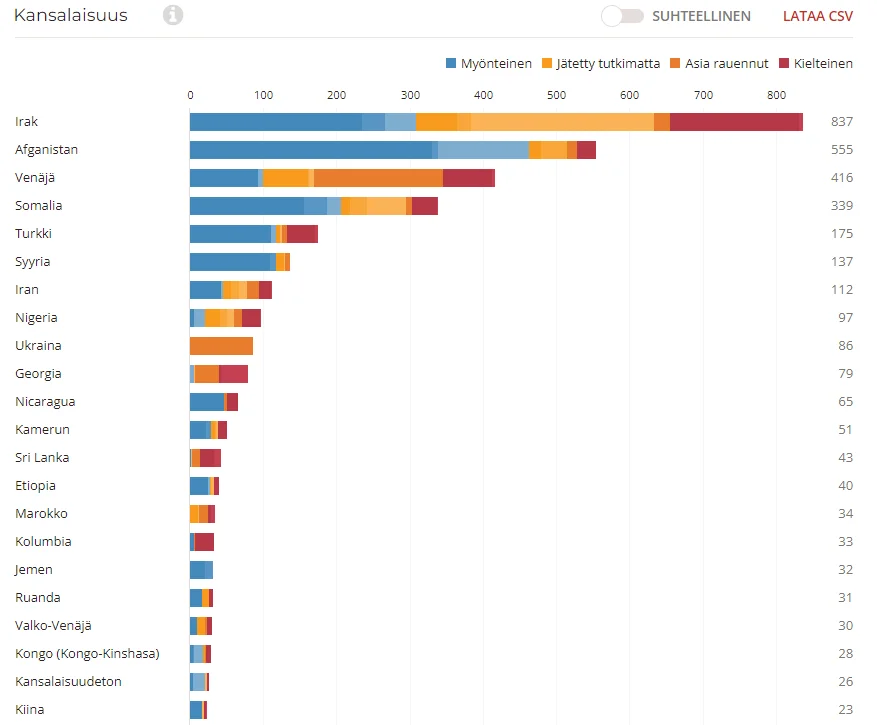Click the red segment of Georgia bar
Screen dimensions: 877x725
point(233,374)
